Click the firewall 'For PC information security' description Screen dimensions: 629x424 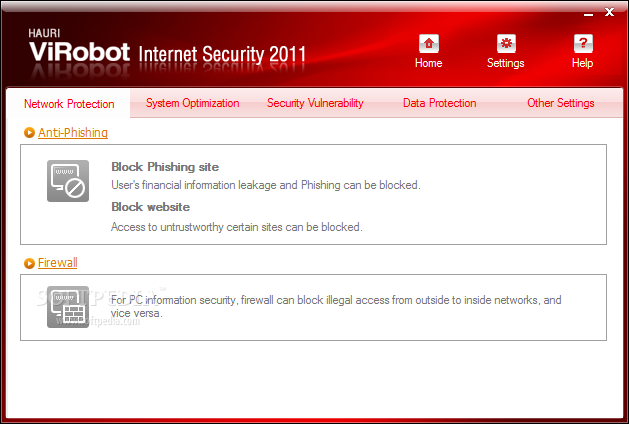(x=336, y=306)
